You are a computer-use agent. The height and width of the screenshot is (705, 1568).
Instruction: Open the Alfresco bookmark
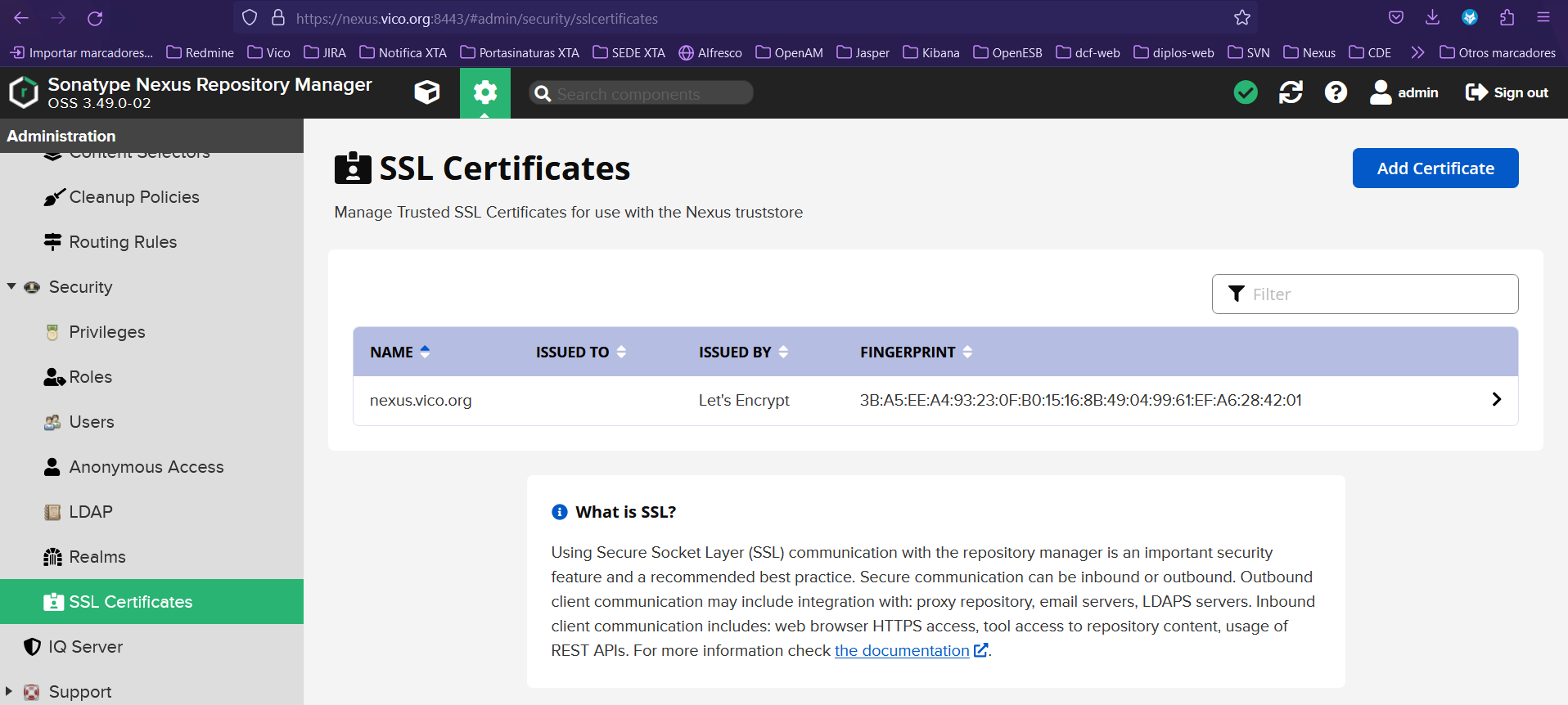coord(710,52)
